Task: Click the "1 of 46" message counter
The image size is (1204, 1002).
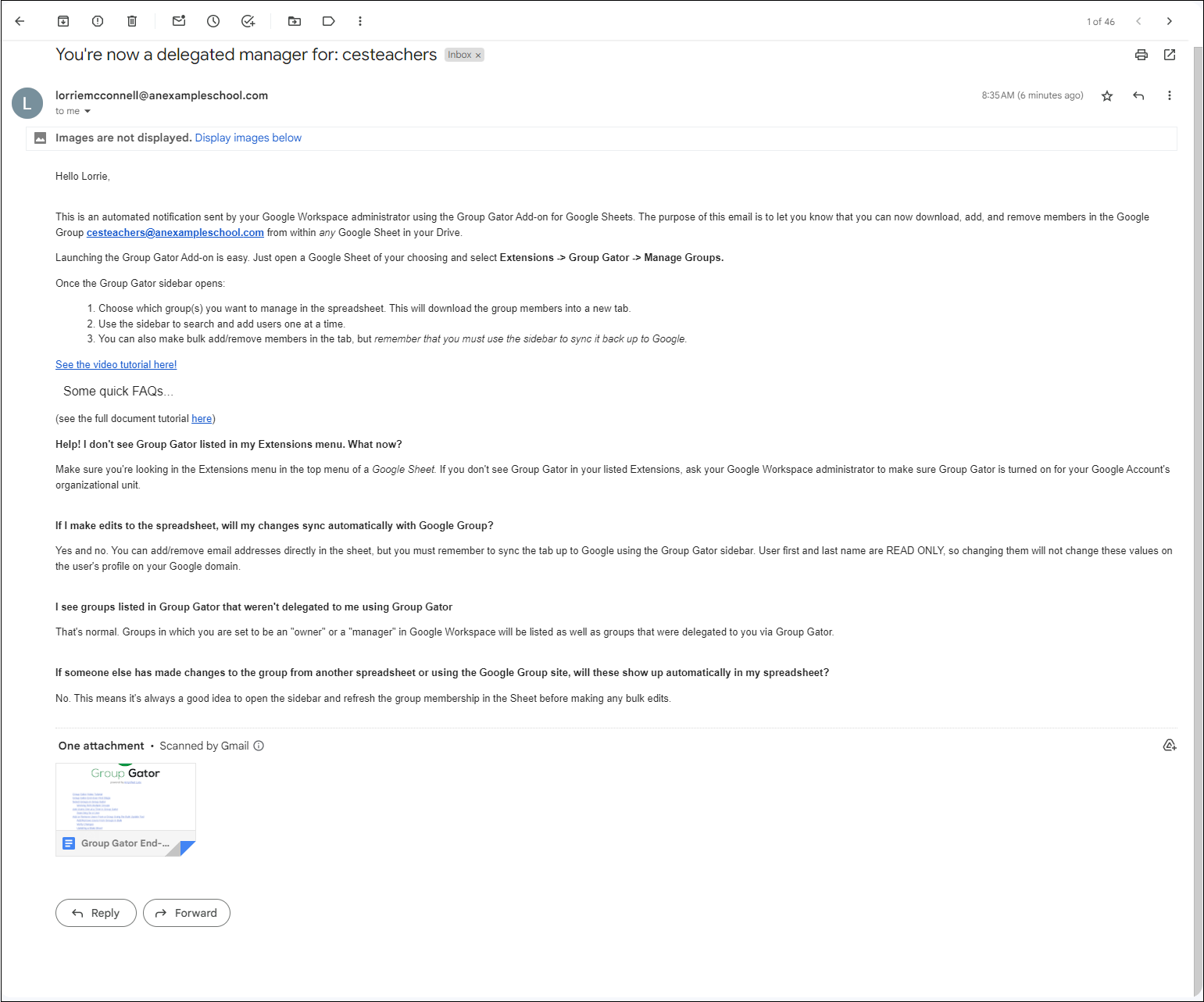Action: coord(1101,22)
